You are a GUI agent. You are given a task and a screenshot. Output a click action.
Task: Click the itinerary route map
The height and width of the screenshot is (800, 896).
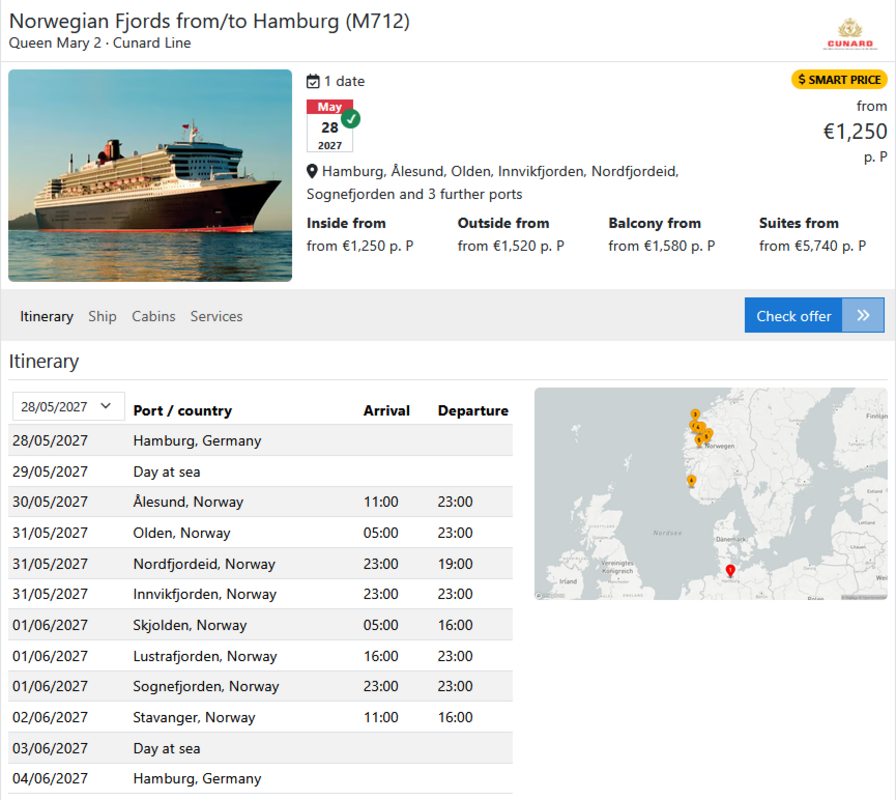pyautogui.click(x=710, y=494)
